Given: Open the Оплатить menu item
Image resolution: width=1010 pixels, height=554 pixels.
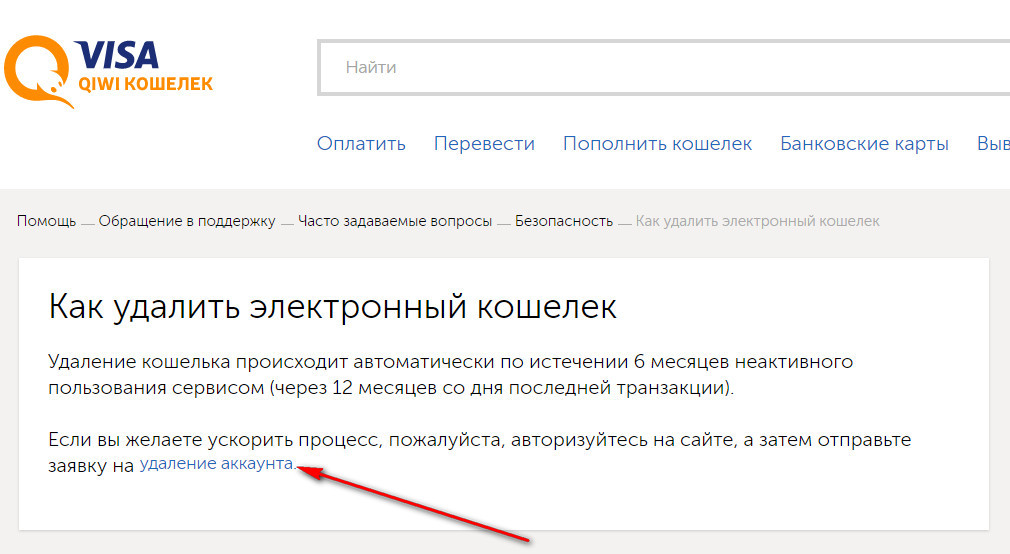Looking at the screenshot, I should 361,144.
